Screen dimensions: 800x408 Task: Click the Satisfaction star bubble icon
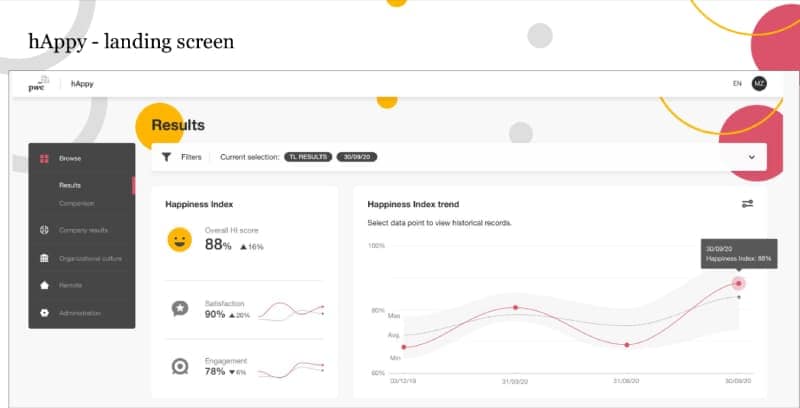[179, 309]
